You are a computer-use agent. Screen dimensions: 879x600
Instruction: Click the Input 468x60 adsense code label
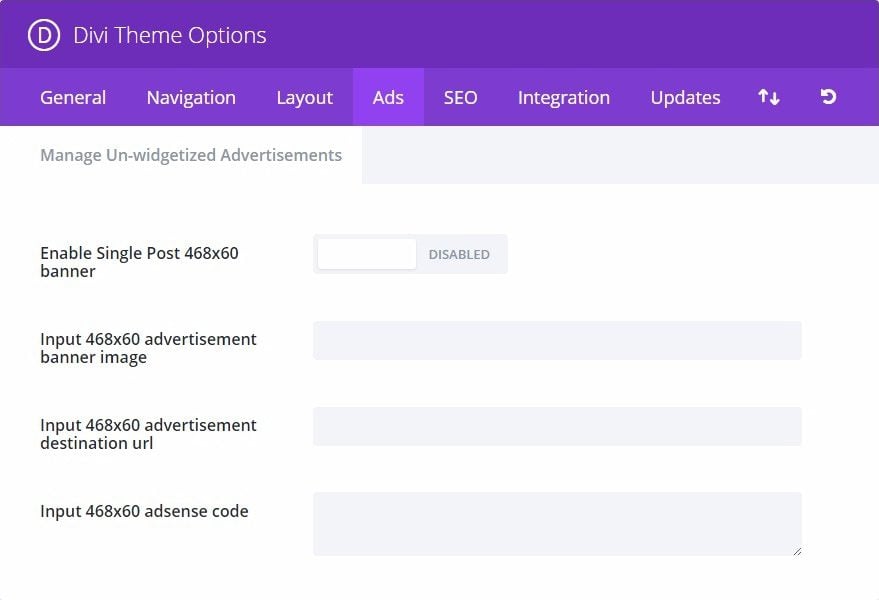tap(144, 511)
